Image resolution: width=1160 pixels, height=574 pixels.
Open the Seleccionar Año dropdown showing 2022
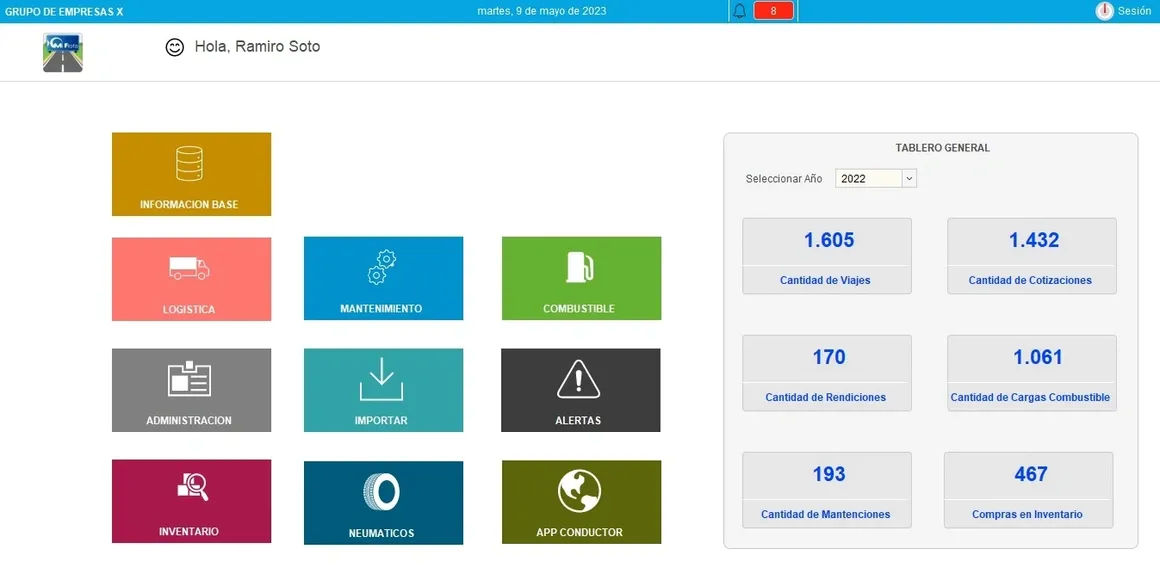876,178
